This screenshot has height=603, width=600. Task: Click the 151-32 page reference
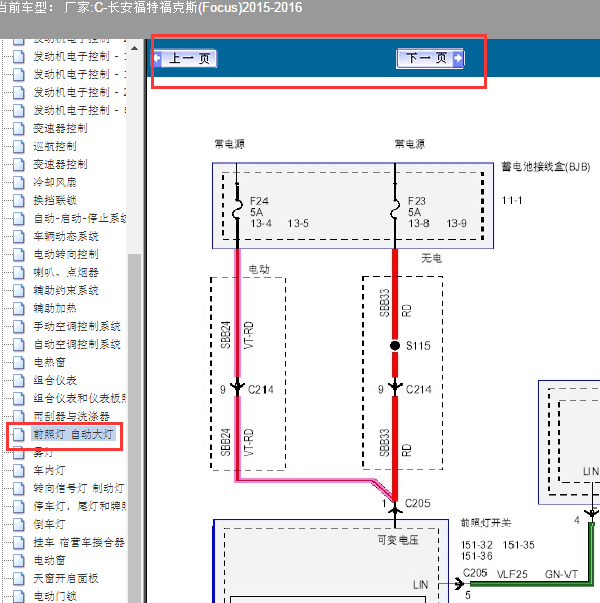[x=477, y=545]
